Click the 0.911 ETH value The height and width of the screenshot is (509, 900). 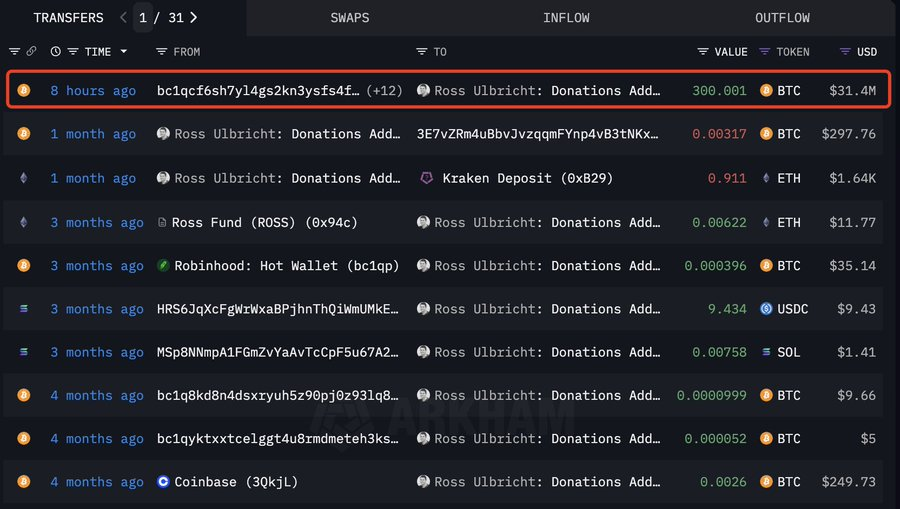coord(727,178)
